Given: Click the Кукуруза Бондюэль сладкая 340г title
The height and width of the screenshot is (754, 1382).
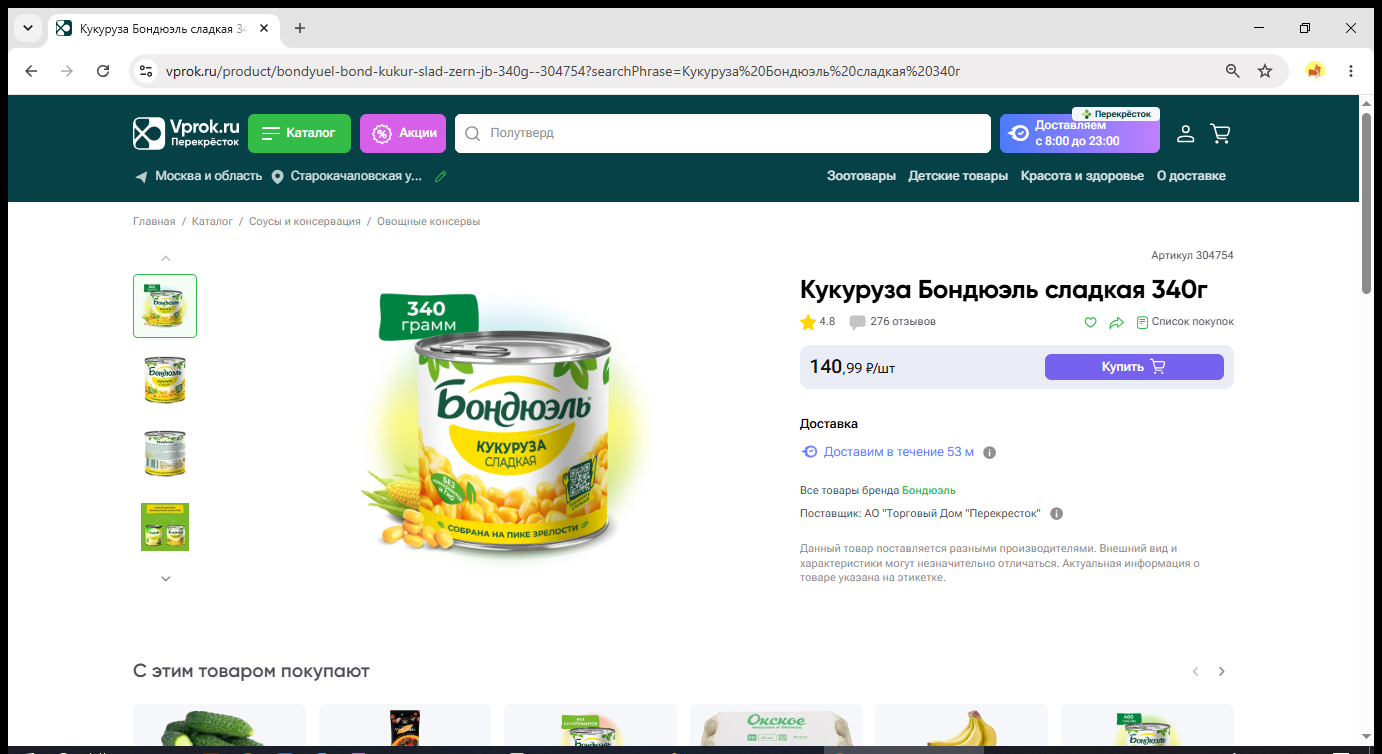Looking at the screenshot, I should [1004, 290].
